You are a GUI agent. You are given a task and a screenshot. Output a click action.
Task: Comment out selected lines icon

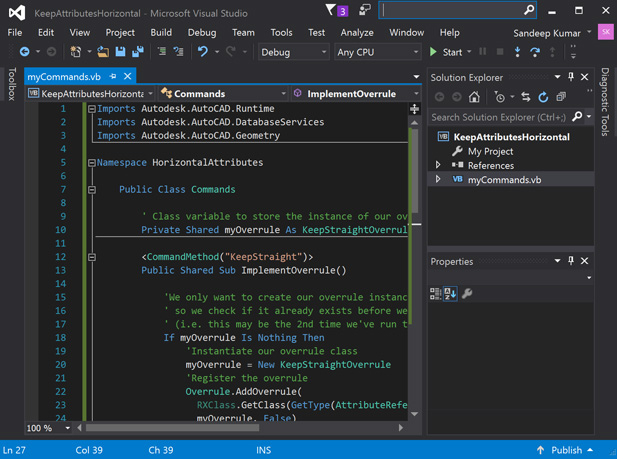pyautogui.click(x=162, y=52)
